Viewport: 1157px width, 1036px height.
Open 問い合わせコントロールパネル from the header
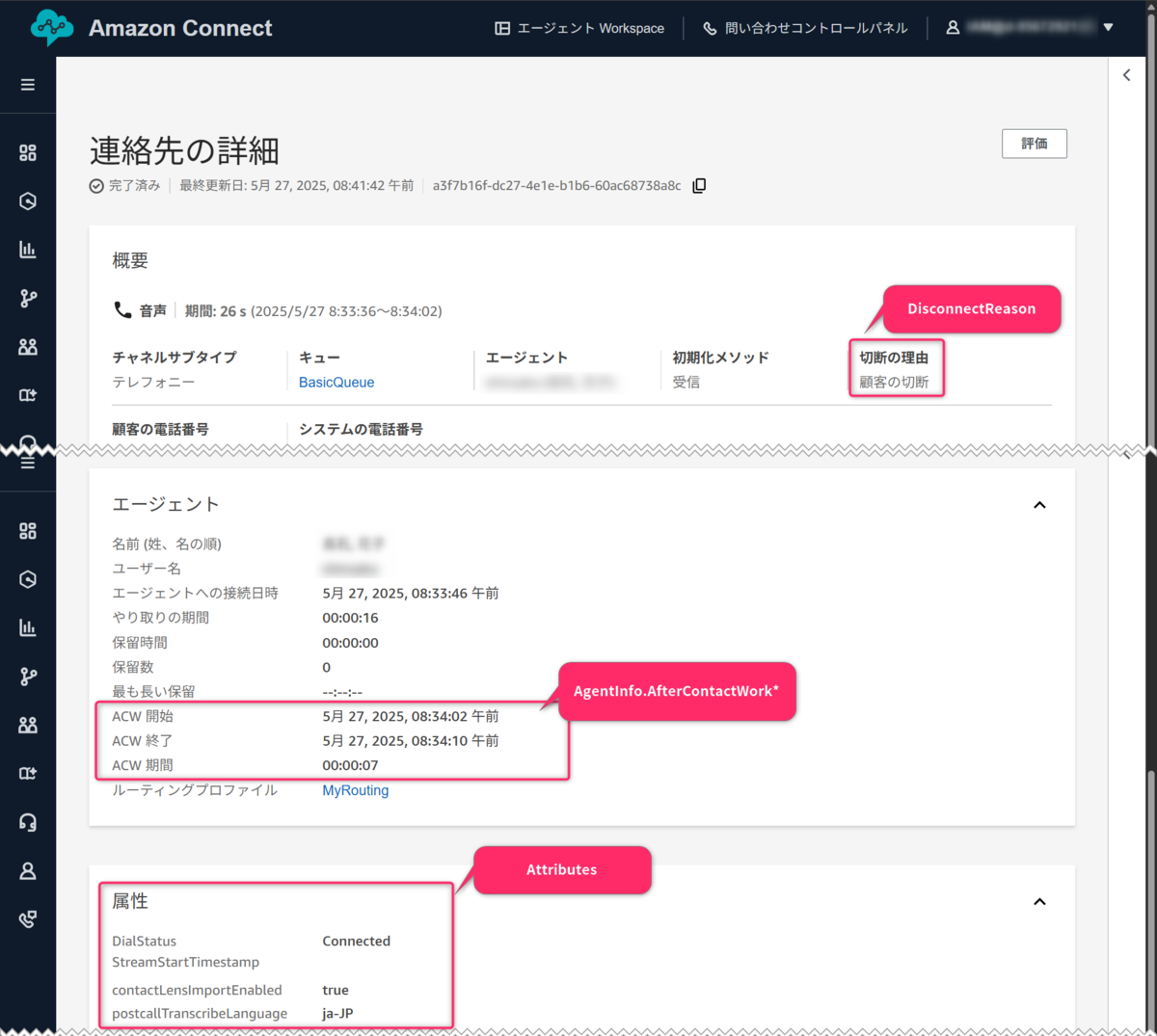point(805,29)
